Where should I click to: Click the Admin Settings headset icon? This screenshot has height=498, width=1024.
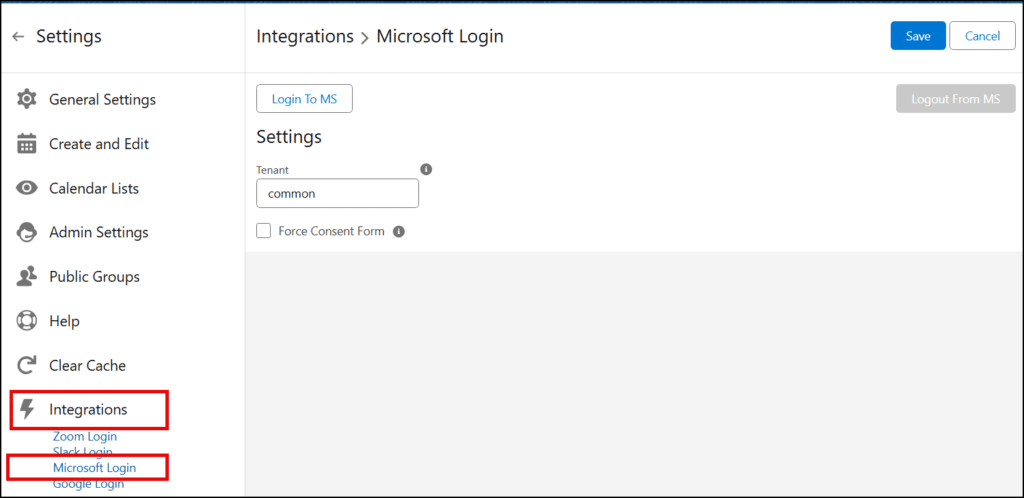[27, 233]
